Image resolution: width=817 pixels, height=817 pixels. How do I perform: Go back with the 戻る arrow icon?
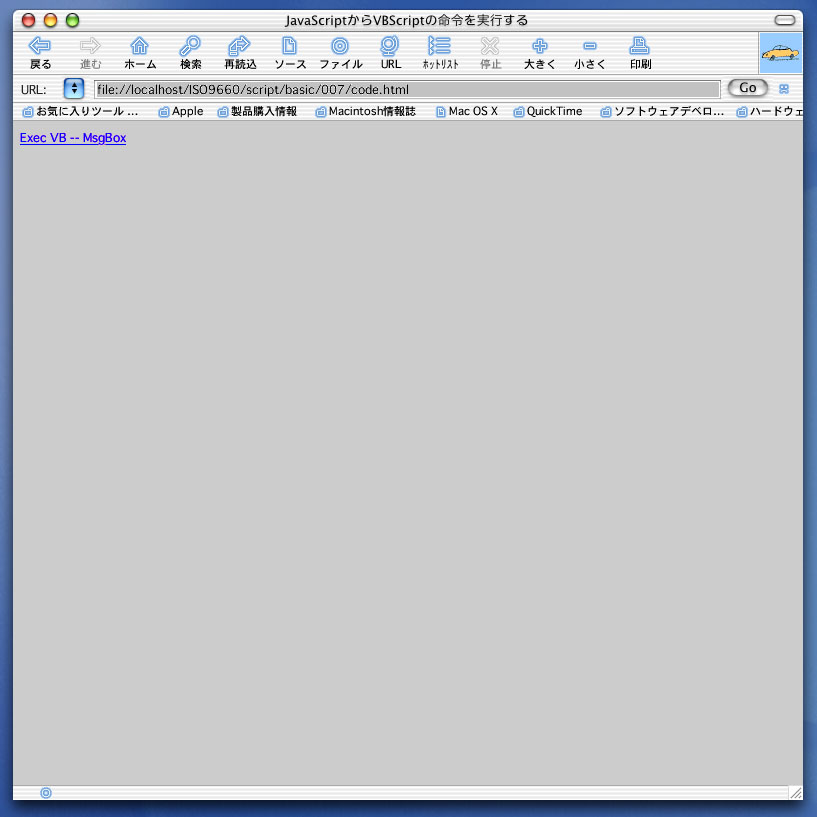click(40, 46)
